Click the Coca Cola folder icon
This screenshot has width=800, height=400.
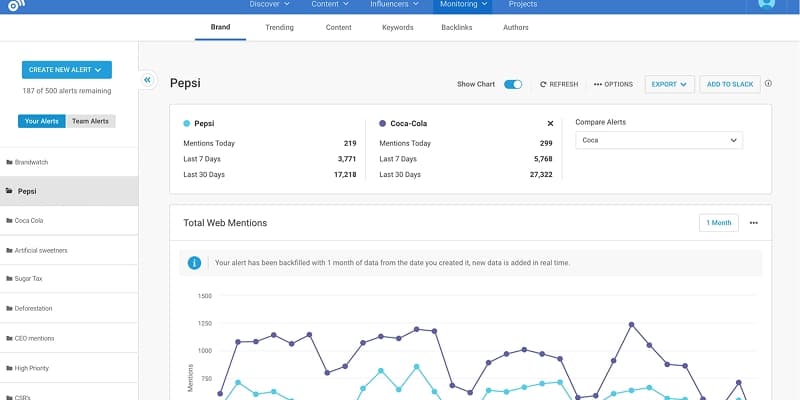[9, 221]
